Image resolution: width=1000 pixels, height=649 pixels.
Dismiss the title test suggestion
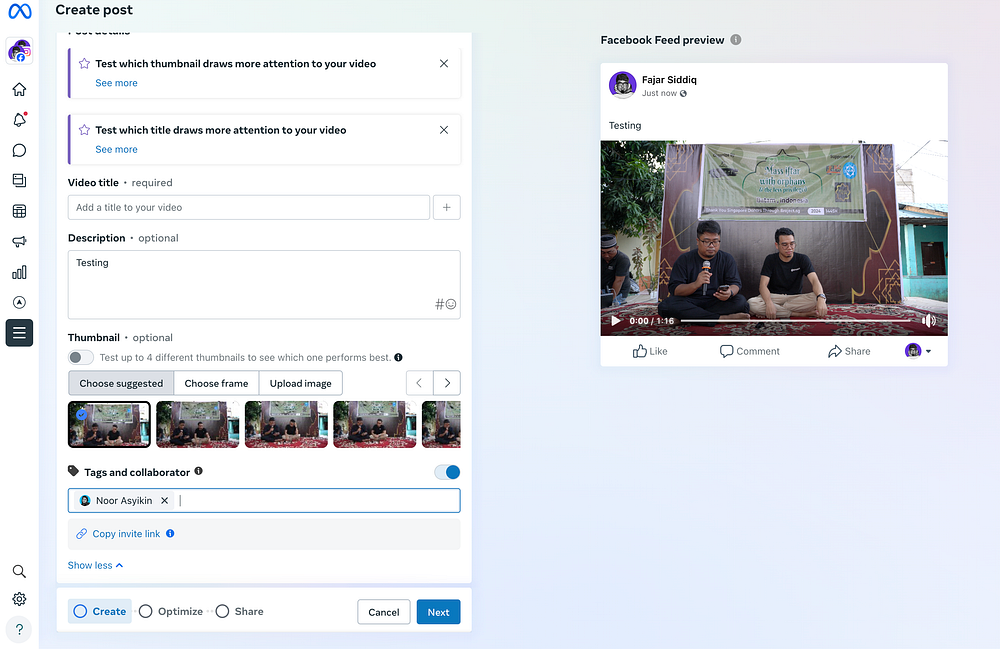tap(444, 130)
